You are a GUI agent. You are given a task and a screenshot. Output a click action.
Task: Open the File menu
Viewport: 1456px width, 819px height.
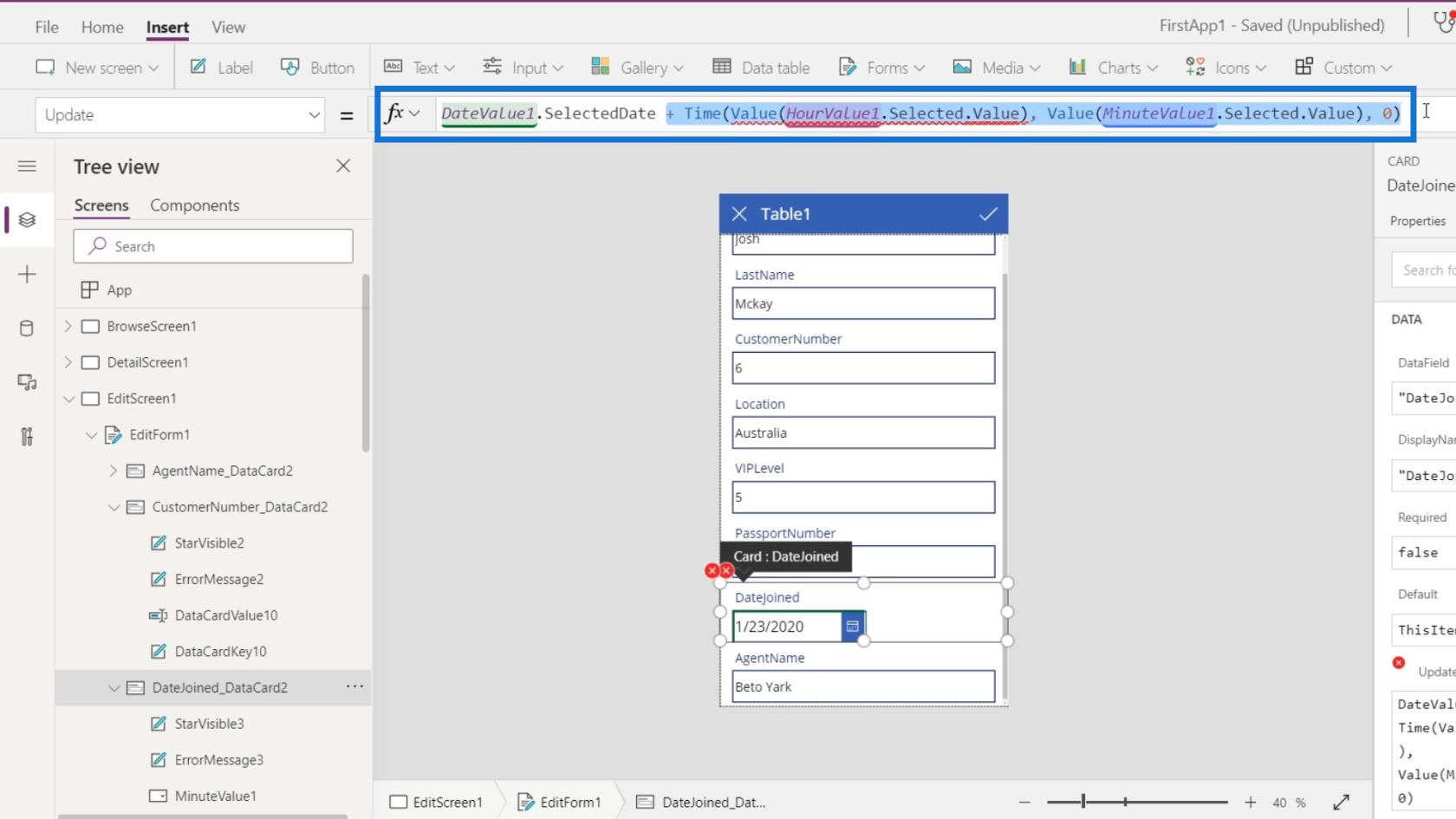click(47, 27)
